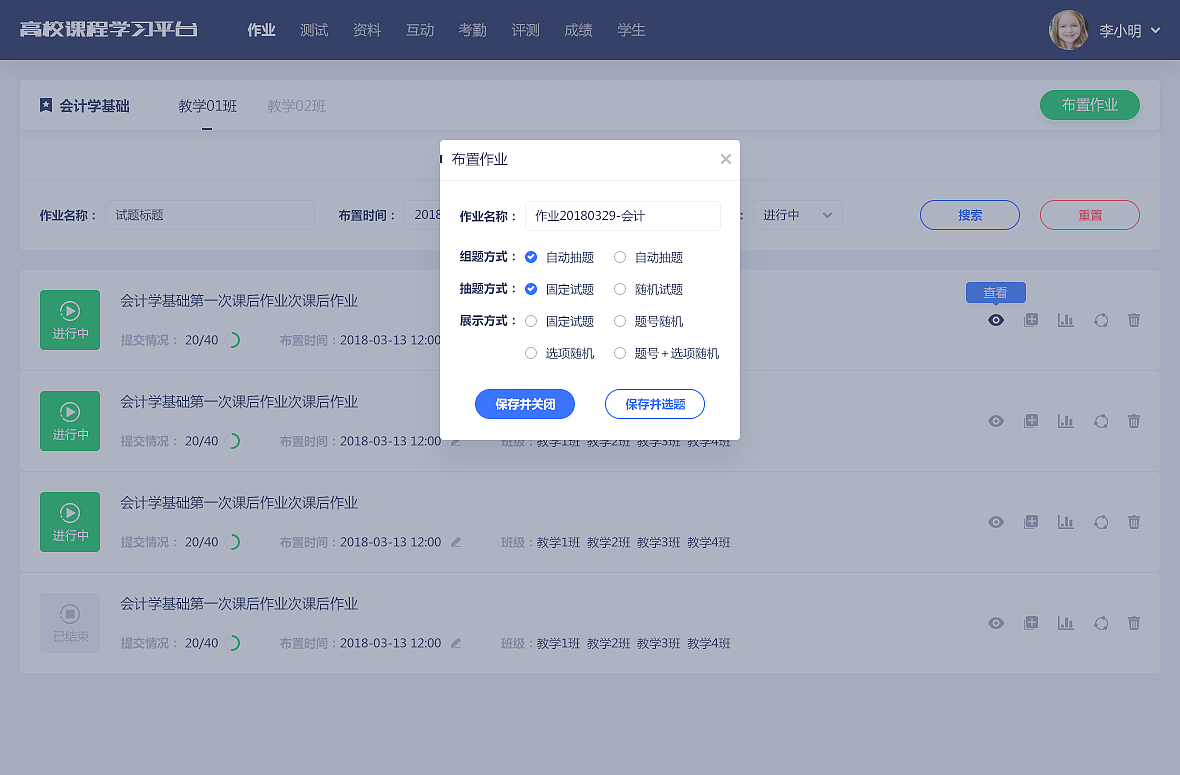Image resolution: width=1180 pixels, height=775 pixels.
Task: Click the 保存并关闭 button
Action: point(525,404)
